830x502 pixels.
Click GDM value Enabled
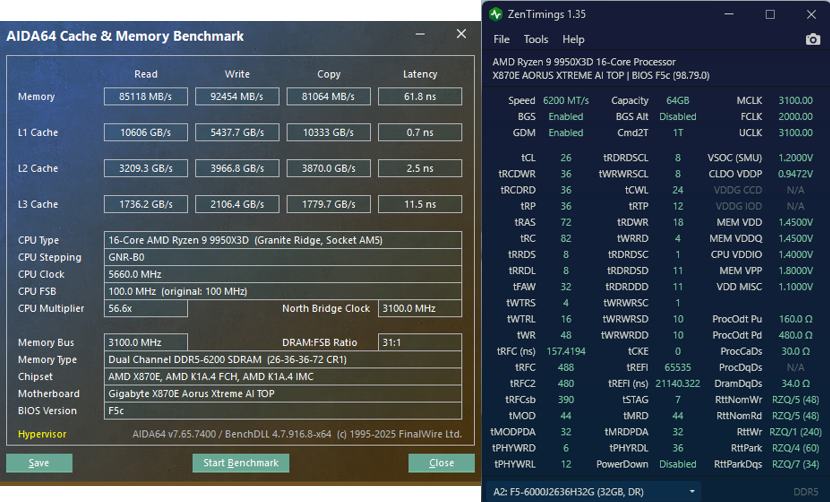(566, 132)
